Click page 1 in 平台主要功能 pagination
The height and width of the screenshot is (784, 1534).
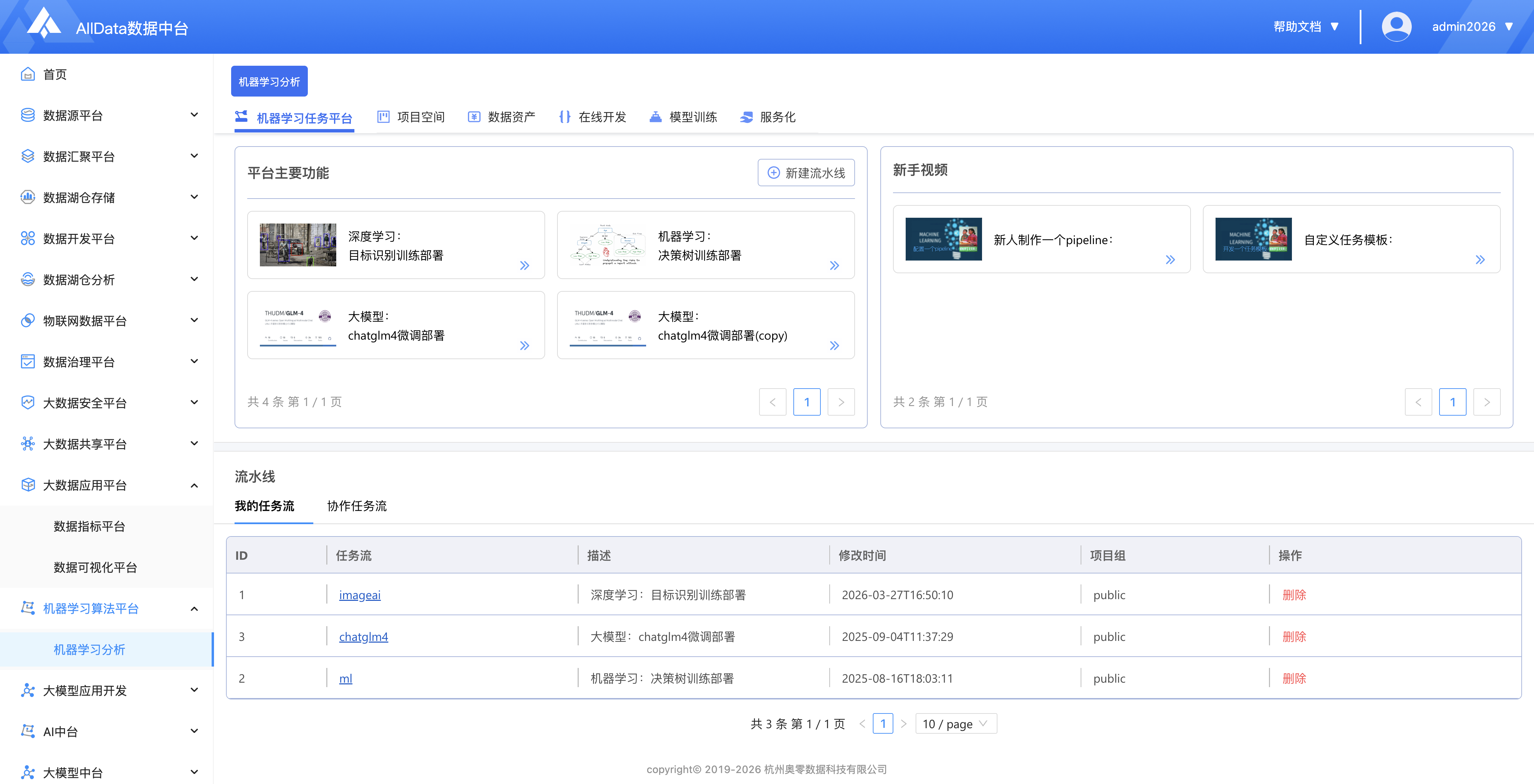pos(806,402)
